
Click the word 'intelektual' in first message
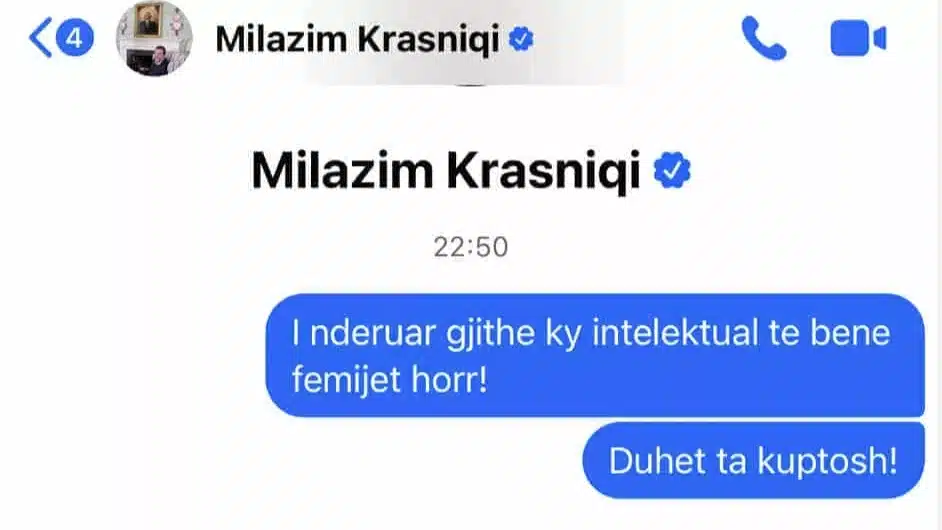point(675,333)
